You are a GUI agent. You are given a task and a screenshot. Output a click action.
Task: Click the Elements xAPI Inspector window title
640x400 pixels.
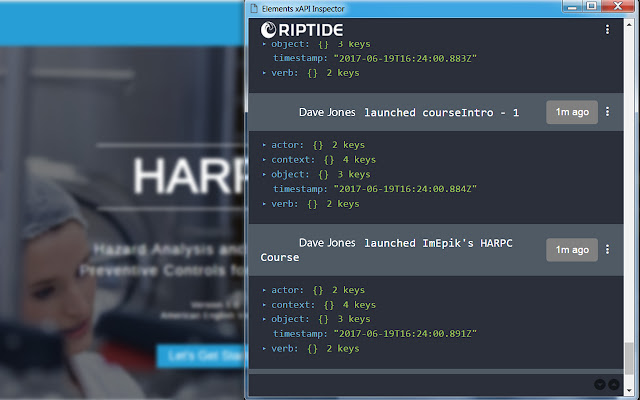tap(303, 9)
